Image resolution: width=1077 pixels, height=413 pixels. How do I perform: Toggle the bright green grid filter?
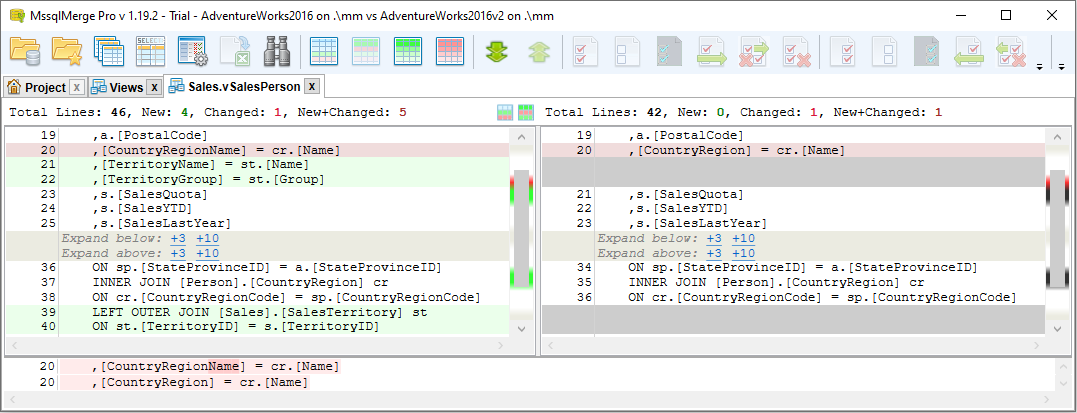(408, 52)
